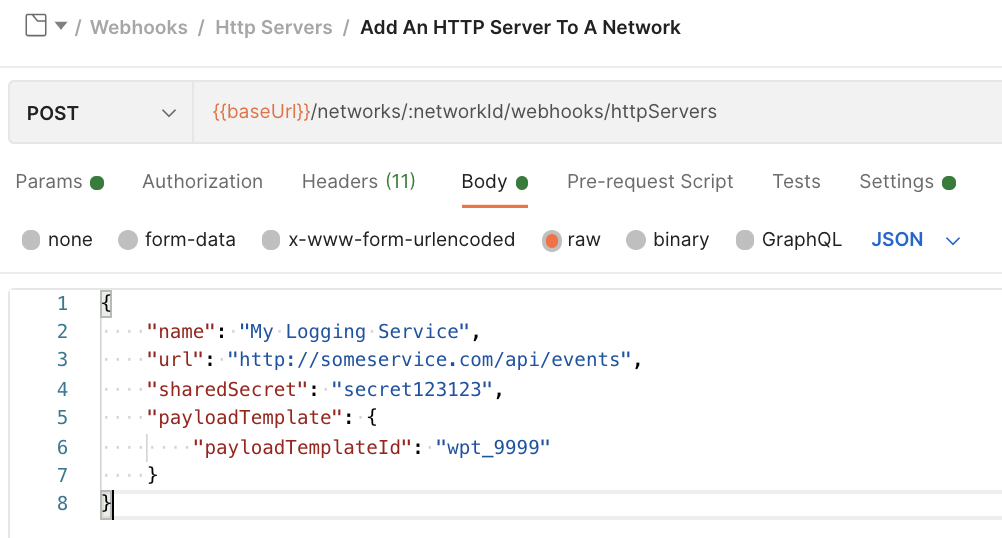Open the Settings tab
This screenshot has width=1002, height=538.
907,182
